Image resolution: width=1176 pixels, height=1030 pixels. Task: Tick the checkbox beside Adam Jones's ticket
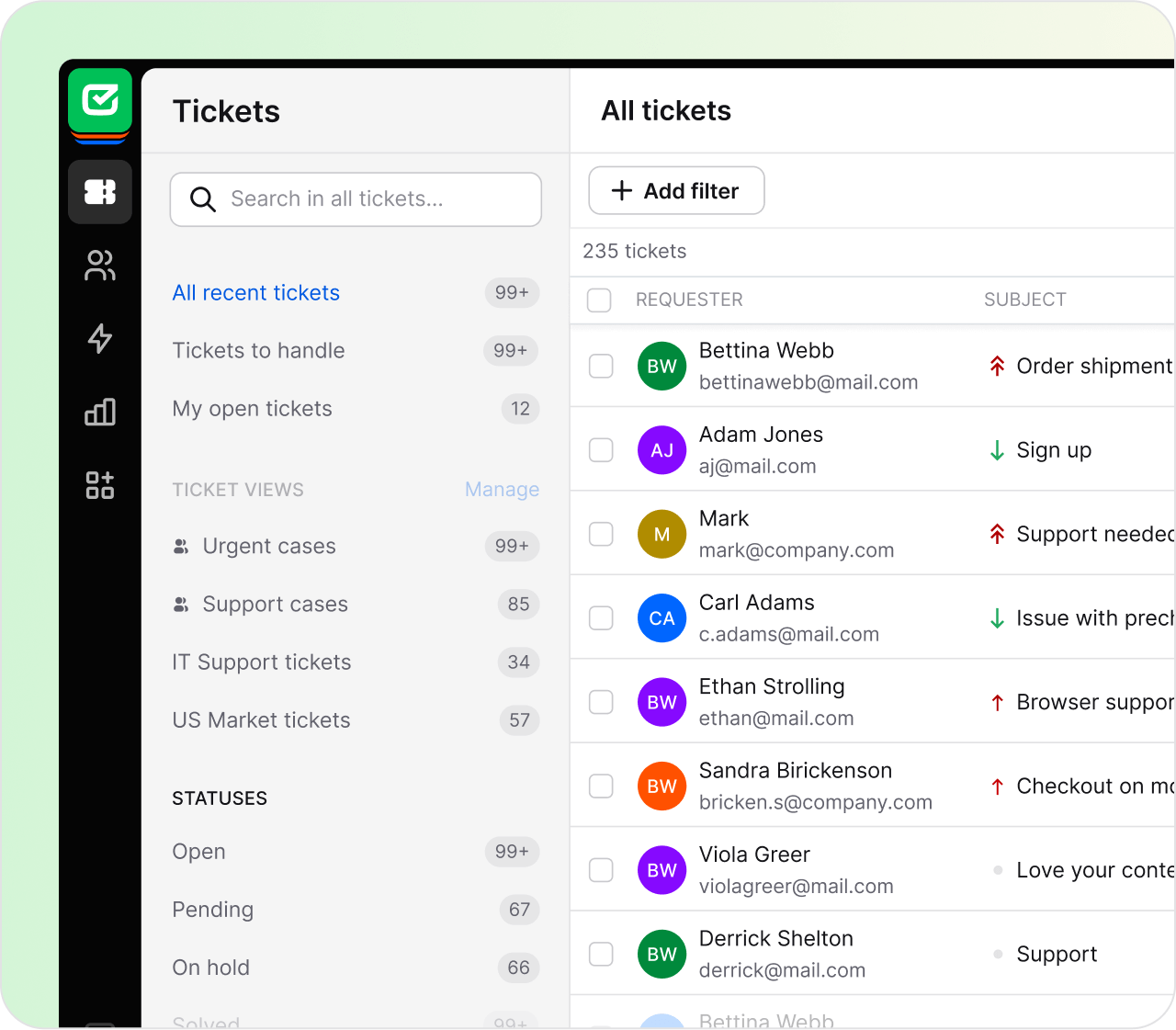pos(601,450)
